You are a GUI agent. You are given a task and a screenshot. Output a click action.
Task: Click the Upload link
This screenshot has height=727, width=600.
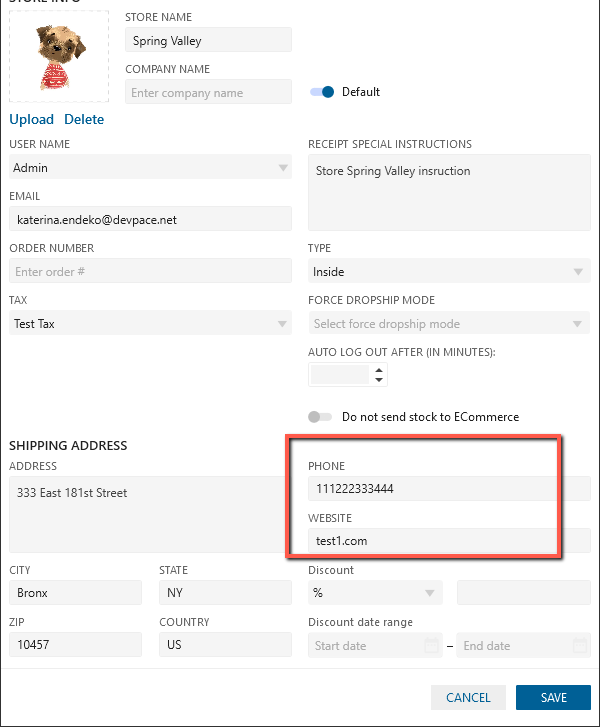31,120
